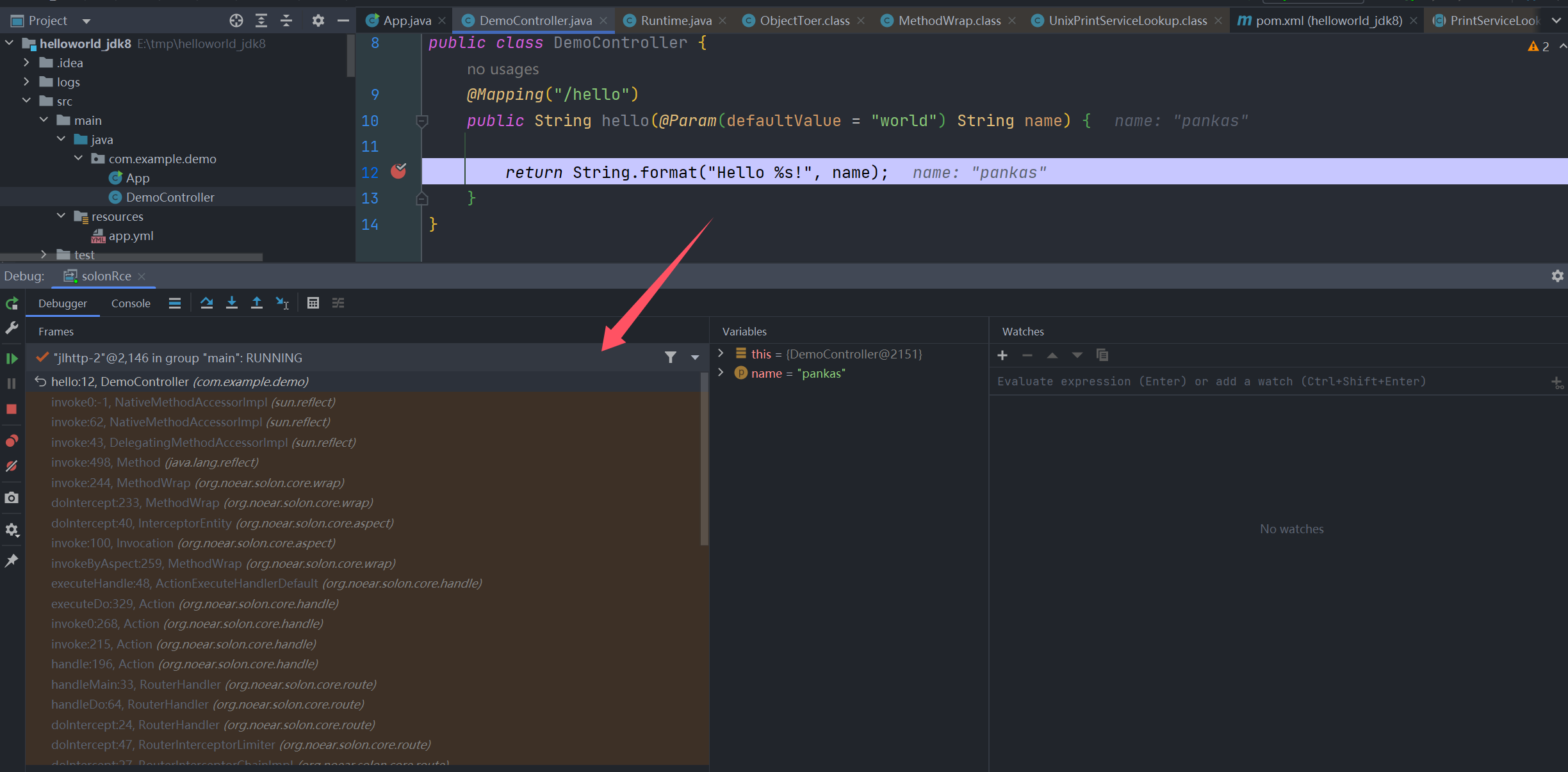Image resolution: width=1568 pixels, height=772 pixels.
Task: Step over the current line
Action: [x=206, y=303]
